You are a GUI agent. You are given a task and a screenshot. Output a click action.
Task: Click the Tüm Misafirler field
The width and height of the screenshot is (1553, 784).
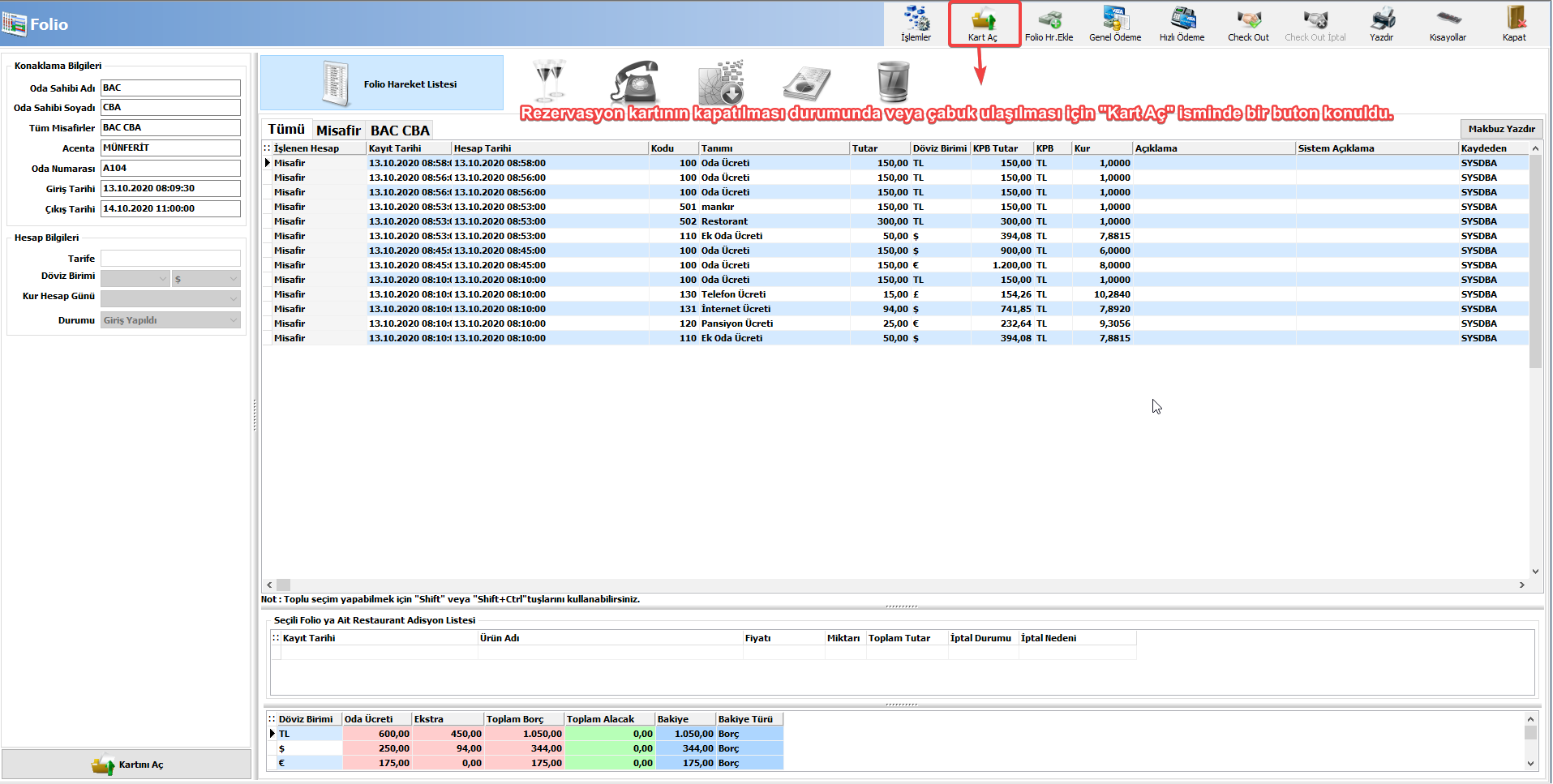click(x=170, y=127)
